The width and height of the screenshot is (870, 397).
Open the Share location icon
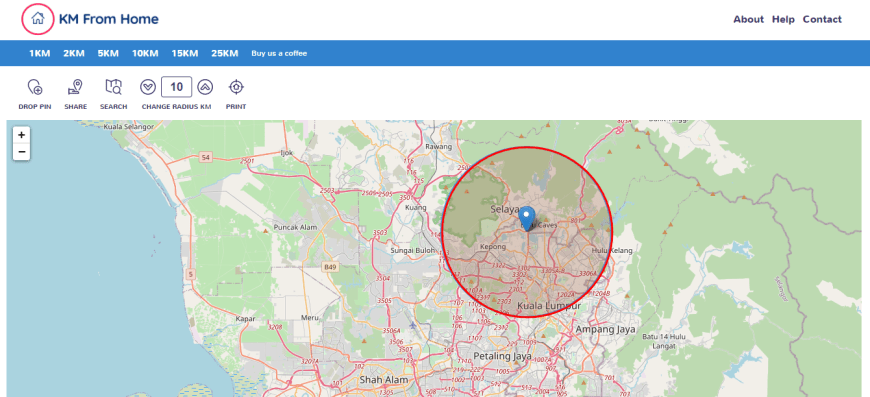click(75, 87)
